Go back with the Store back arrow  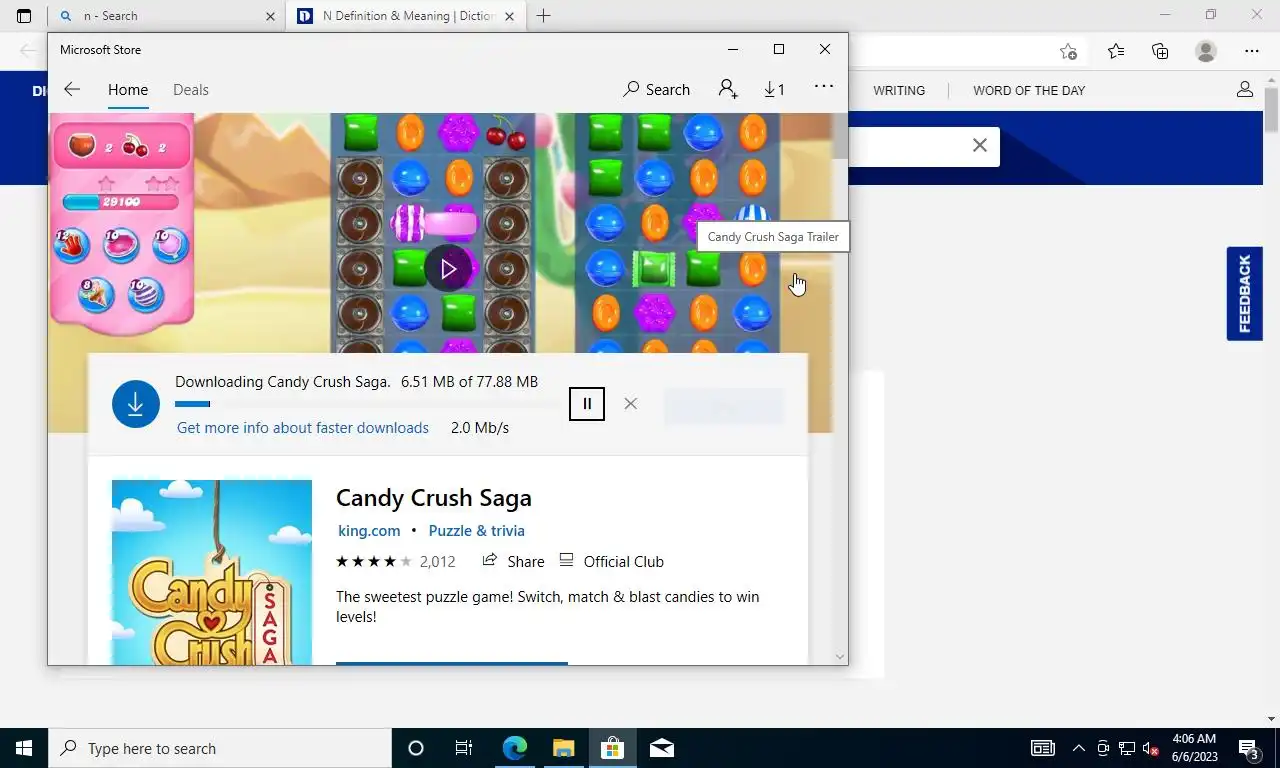point(71,89)
